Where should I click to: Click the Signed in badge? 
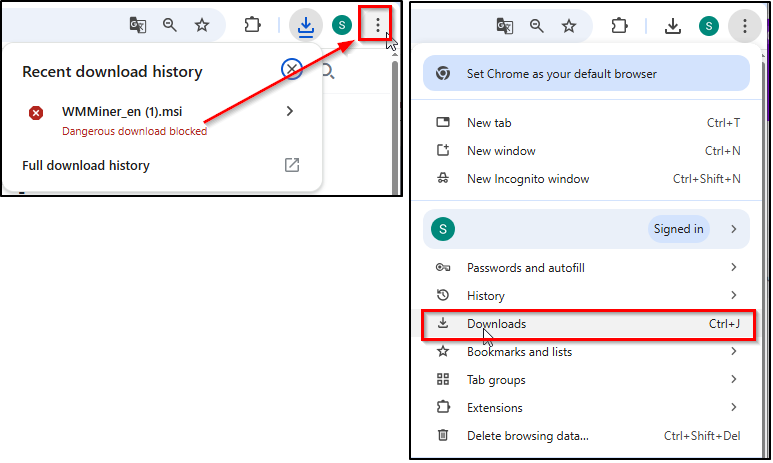(678, 229)
